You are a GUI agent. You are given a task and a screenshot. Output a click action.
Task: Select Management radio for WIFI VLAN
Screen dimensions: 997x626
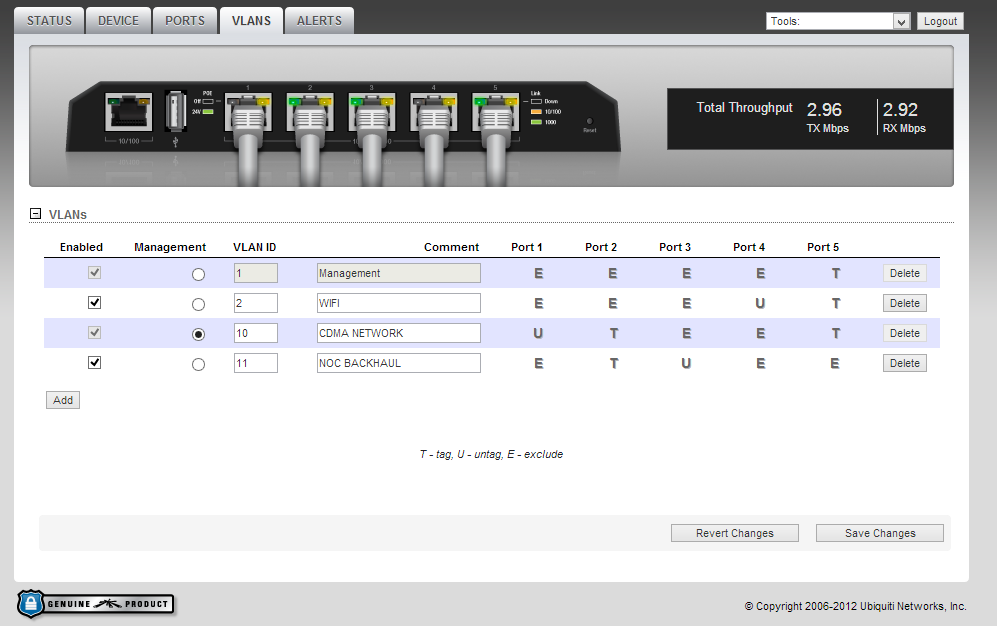click(198, 304)
